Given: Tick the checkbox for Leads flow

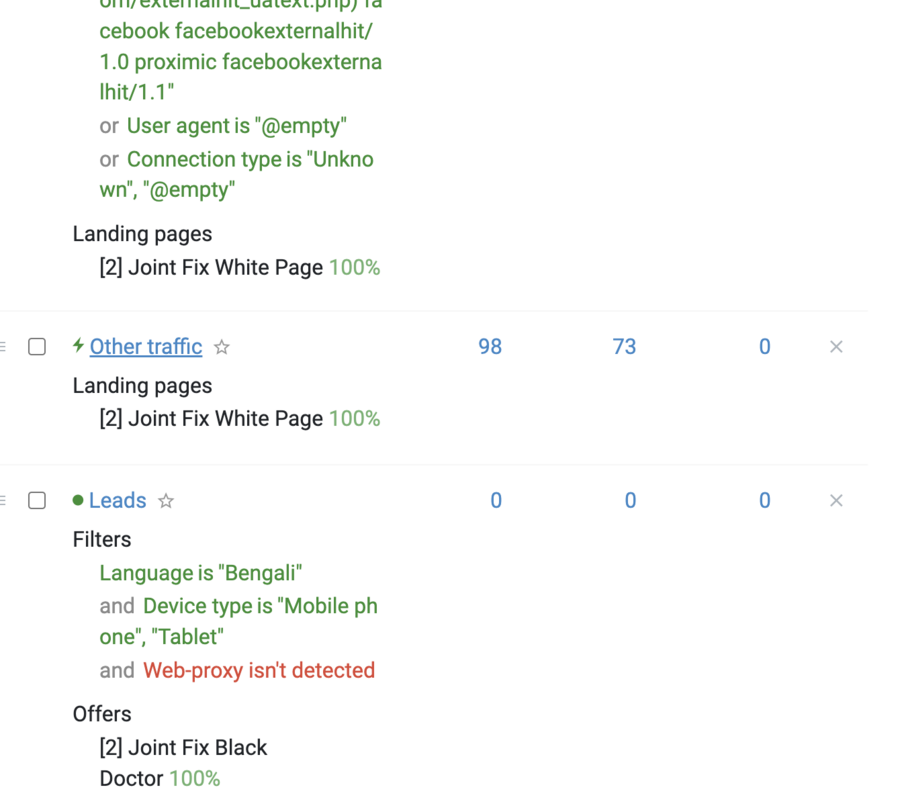Looking at the screenshot, I should tap(37, 500).
